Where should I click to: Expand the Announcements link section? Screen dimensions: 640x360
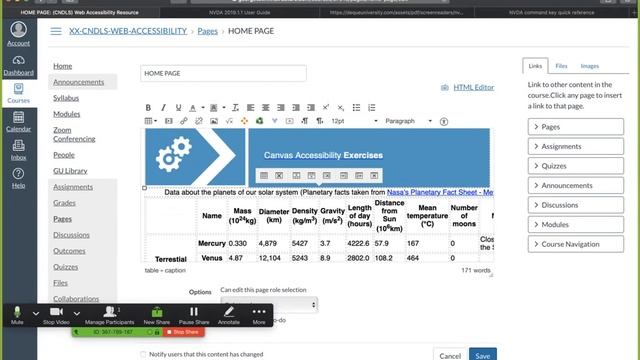tap(576, 186)
